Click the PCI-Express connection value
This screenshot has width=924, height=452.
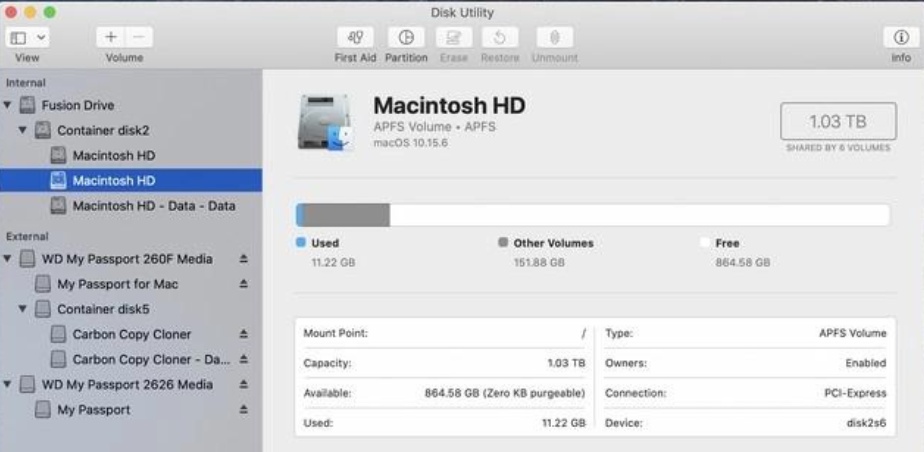pos(855,393)
